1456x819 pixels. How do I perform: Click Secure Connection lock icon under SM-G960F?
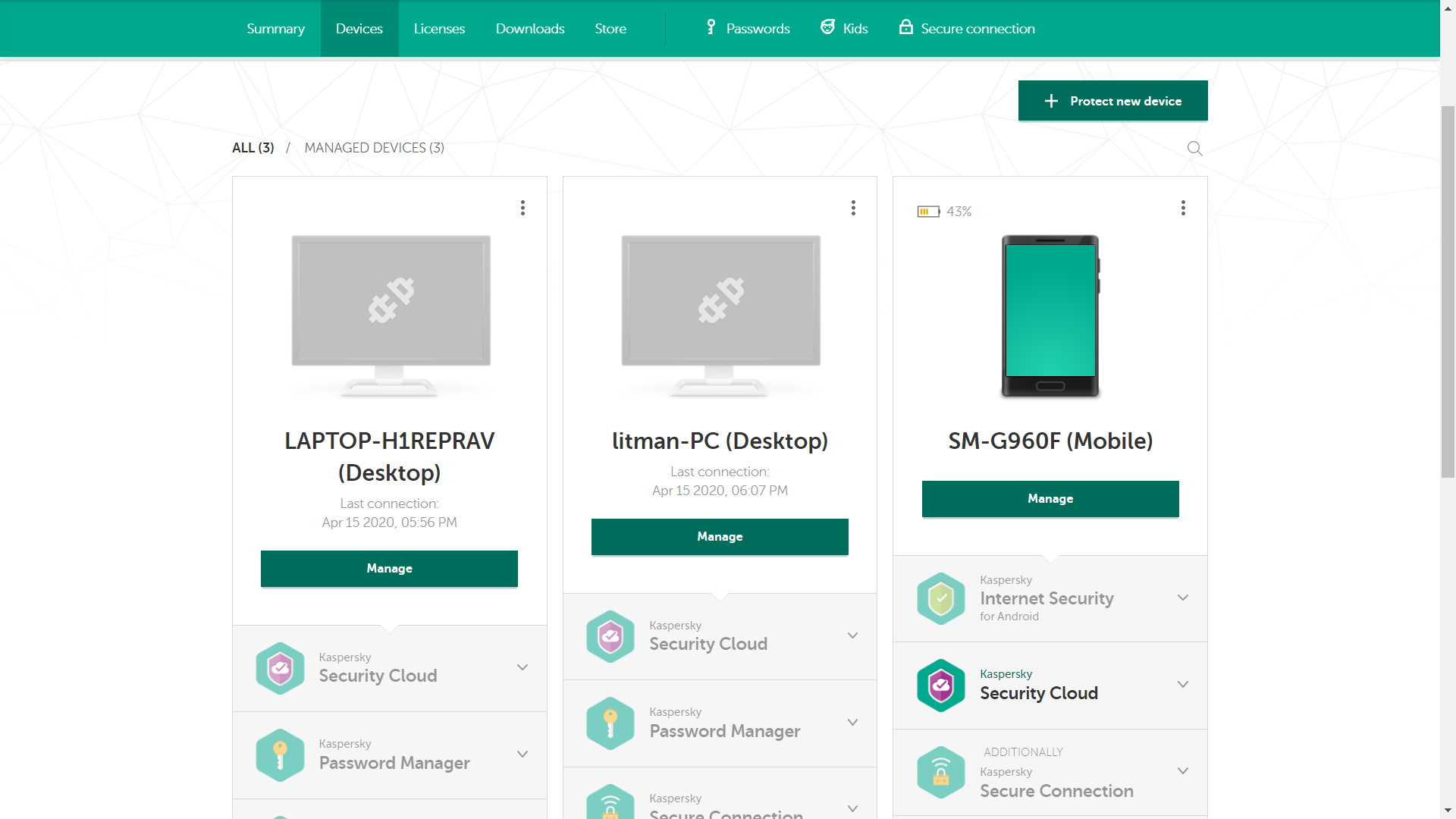click(x=940, y=773)
